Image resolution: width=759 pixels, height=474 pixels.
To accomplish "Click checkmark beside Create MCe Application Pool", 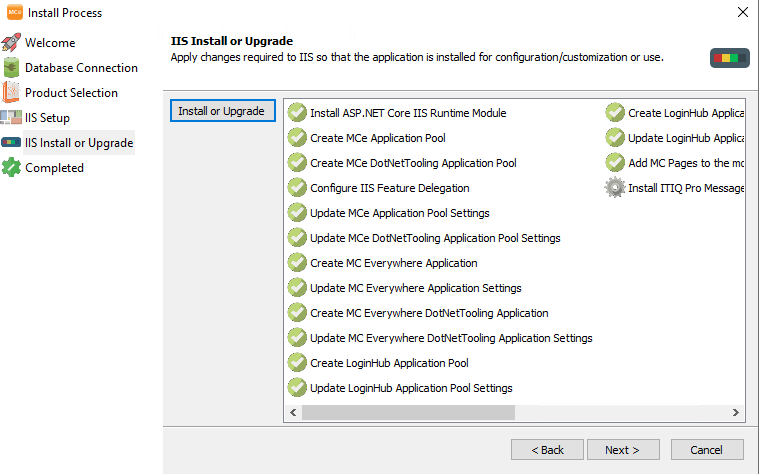I will [297, 138].
